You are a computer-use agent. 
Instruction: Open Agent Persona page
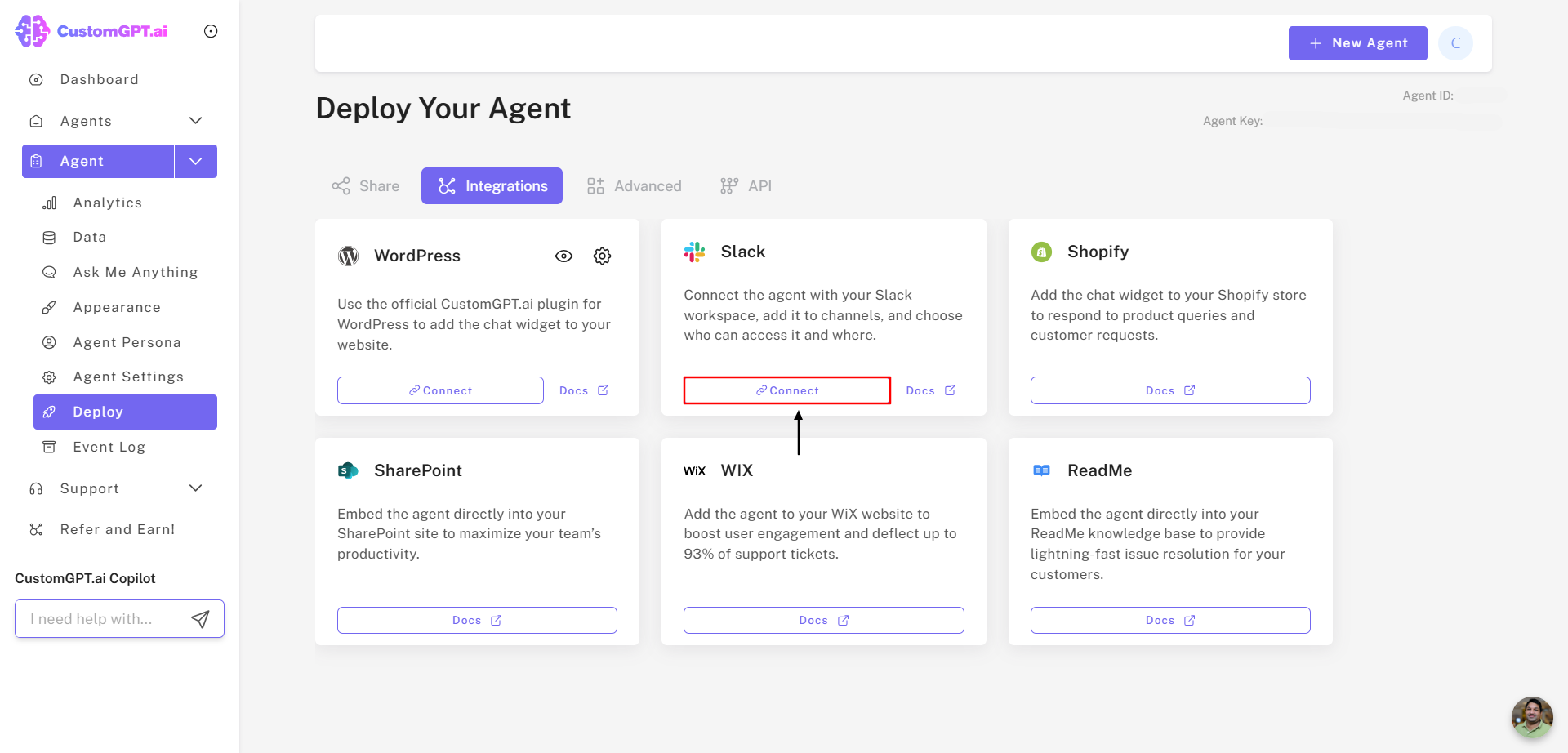tap(127, 342)
